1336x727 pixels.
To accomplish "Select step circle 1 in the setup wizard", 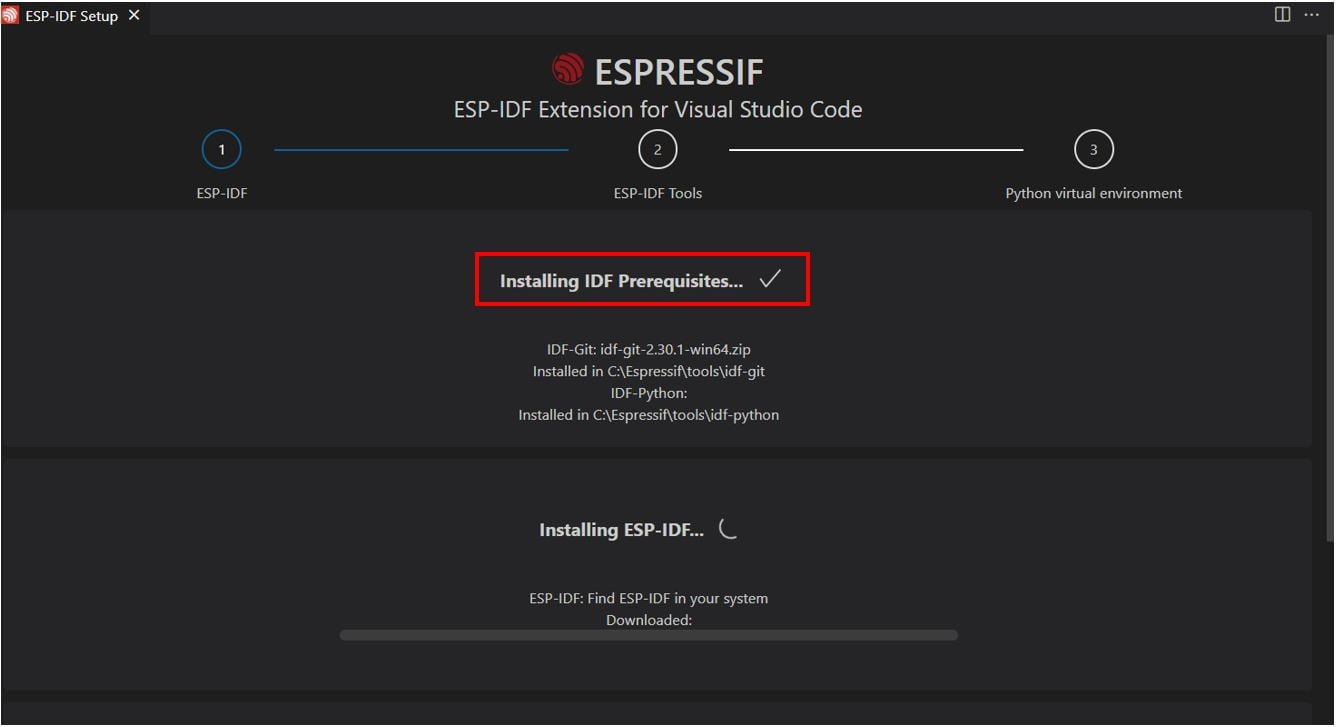I will click(x=221, y=148).
